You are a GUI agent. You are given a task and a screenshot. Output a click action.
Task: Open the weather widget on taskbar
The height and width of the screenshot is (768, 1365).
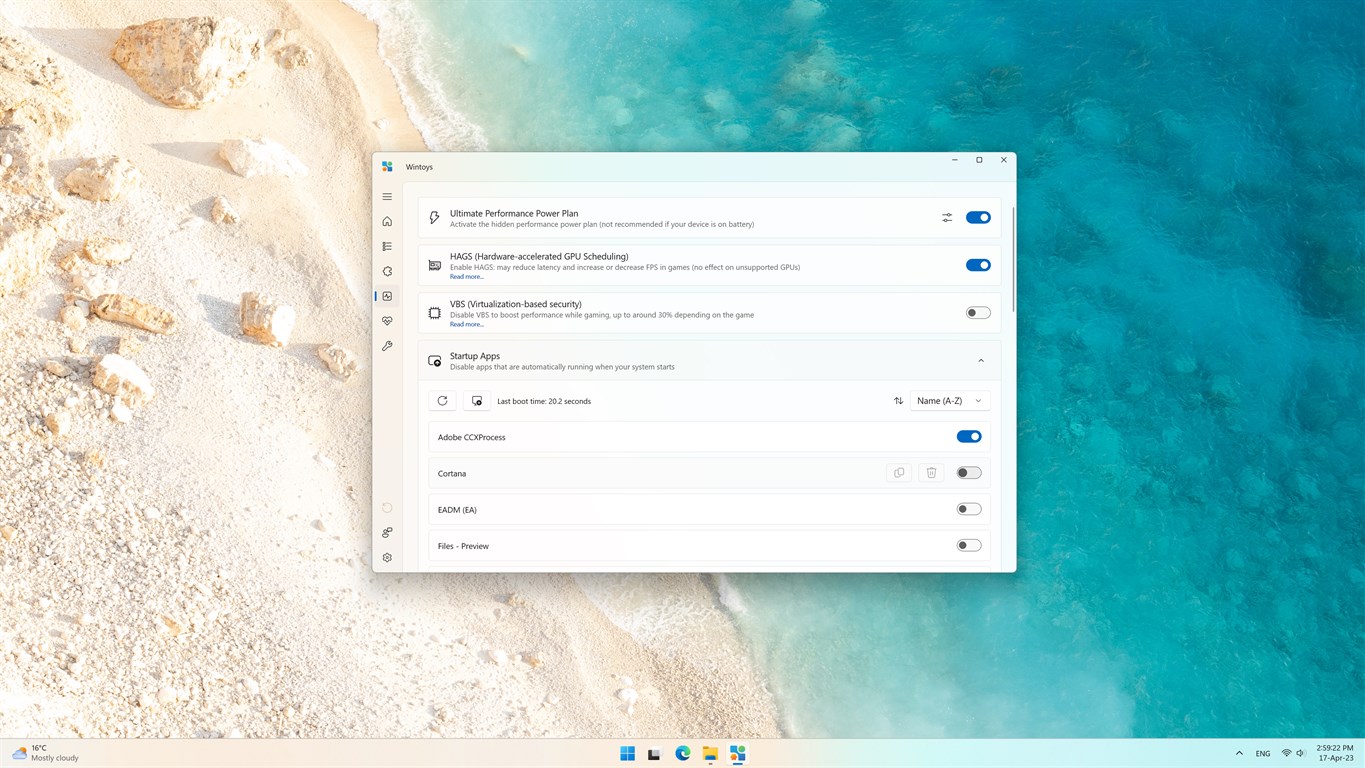45,753
